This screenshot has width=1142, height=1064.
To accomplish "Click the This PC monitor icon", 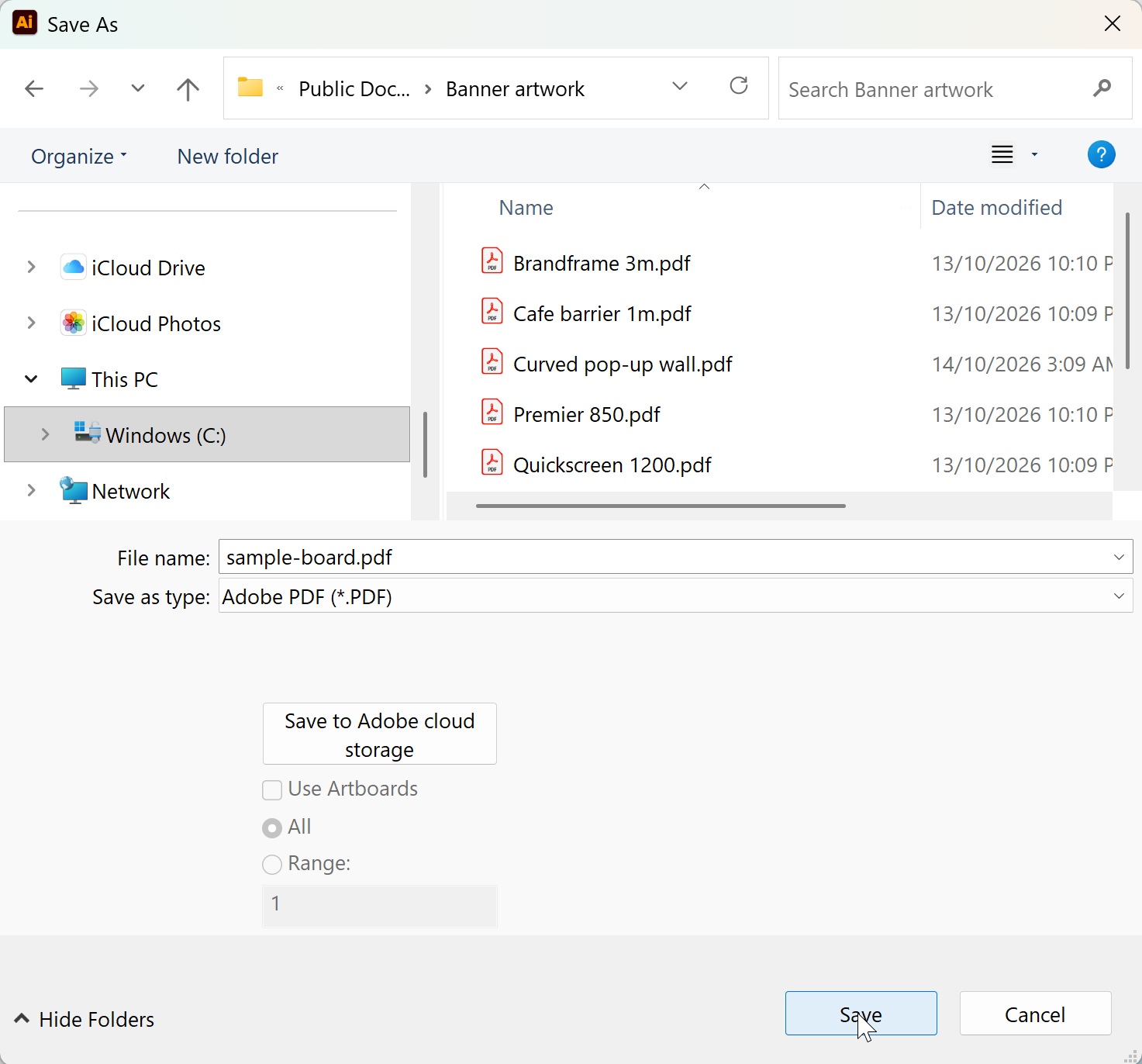I will [74, 379].
